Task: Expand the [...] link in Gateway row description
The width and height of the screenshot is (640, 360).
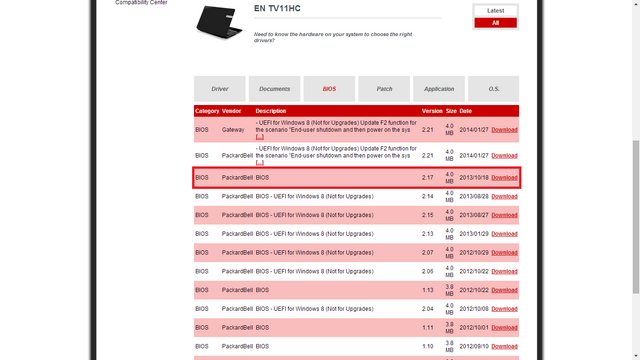Action: pos(260,137)
